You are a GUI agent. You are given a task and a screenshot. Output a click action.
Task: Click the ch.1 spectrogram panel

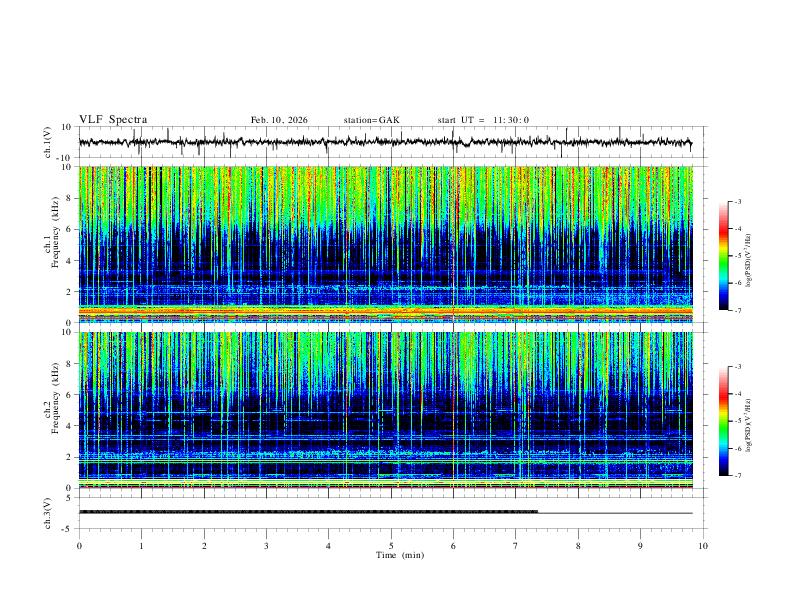click(386, 244)
